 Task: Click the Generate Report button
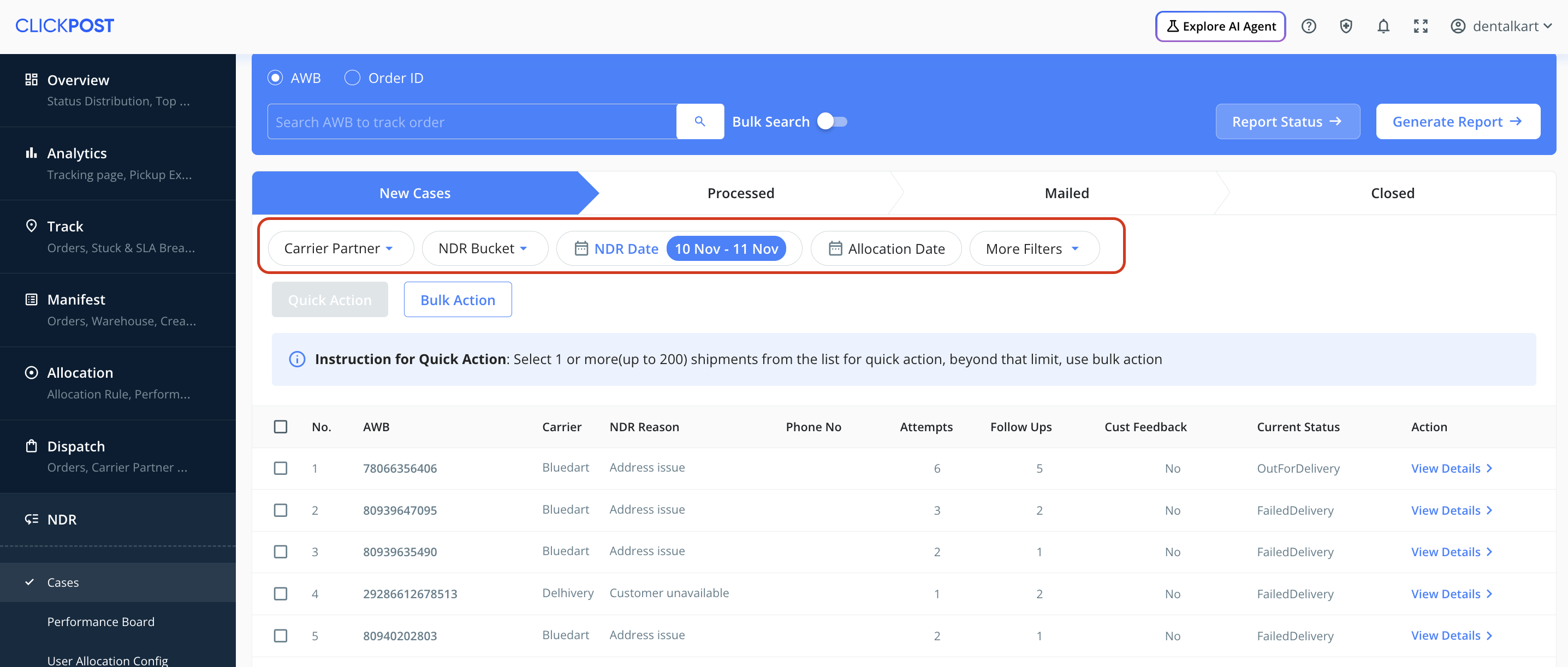[x=1457, y=122]
